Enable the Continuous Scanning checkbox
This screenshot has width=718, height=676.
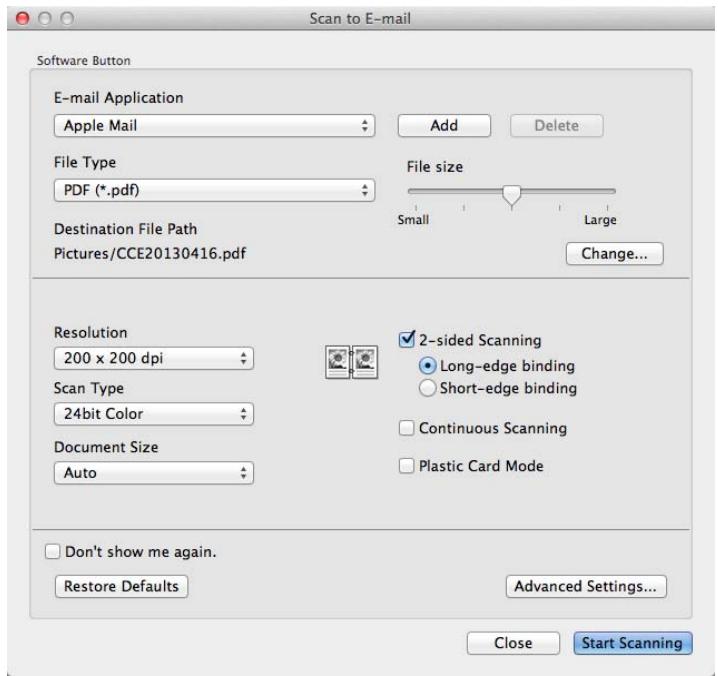point(406,428)
